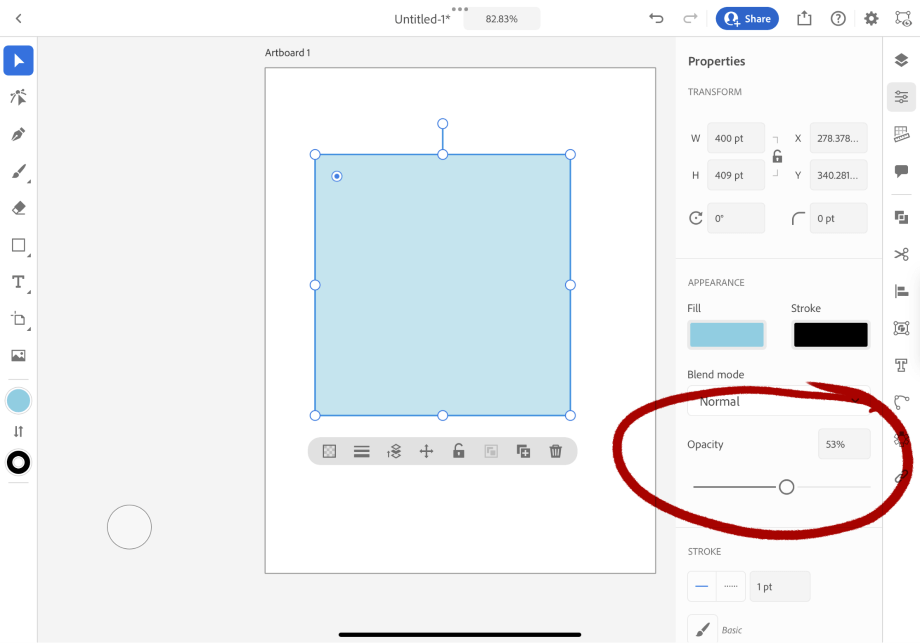
Task: Open the Help question mark icon
Action: click(838, 19)
